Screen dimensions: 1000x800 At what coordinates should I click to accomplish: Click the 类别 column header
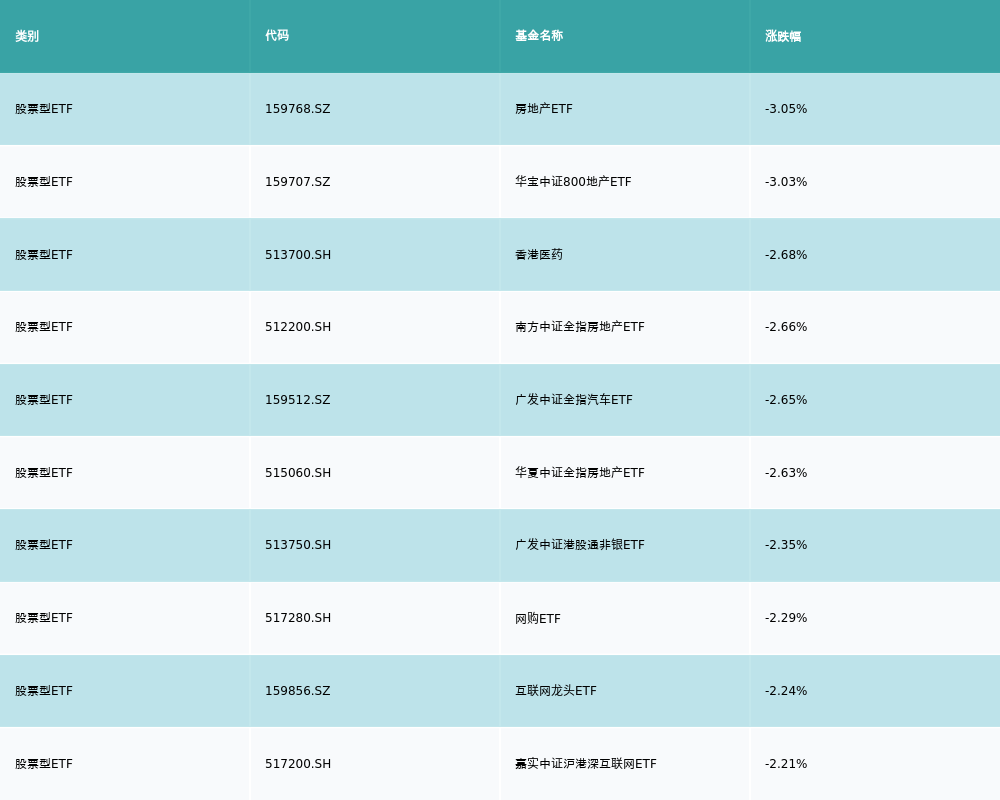point(27,36)
